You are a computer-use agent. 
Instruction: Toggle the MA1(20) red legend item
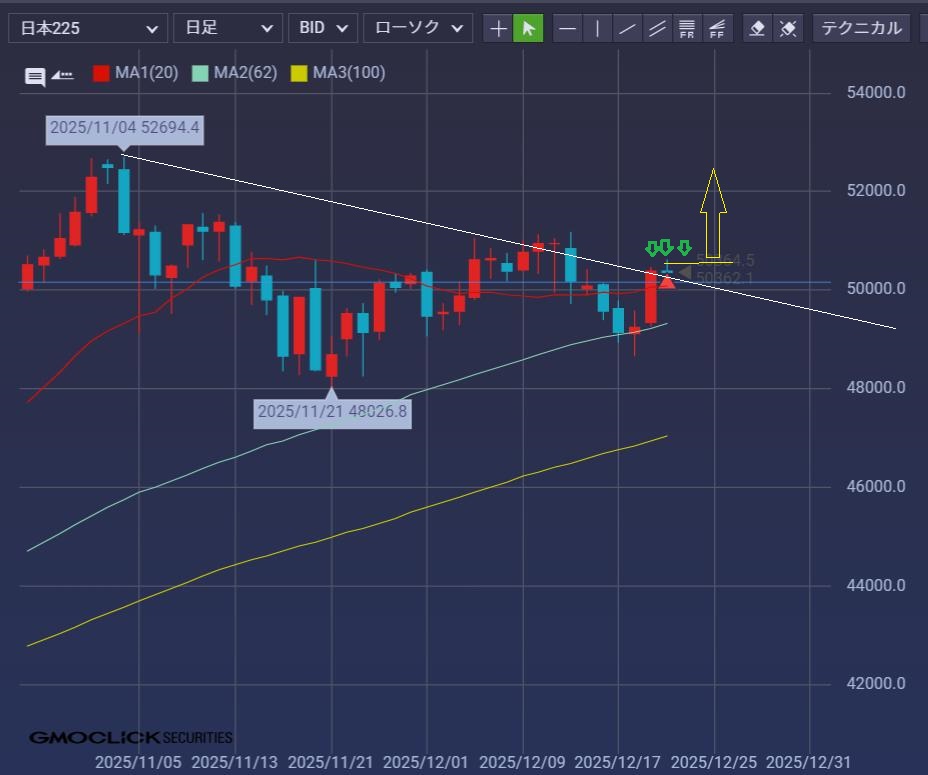click(135, 73)
